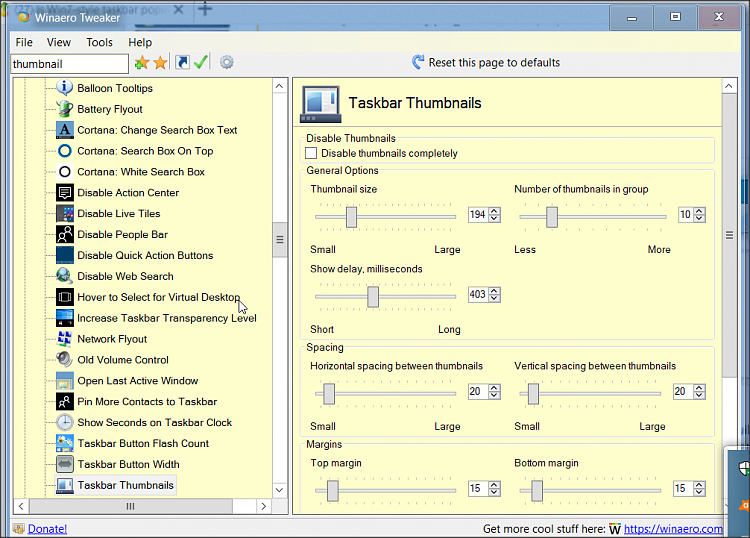Click the Balloon Tooltips info icon
Screen dimensions: 750x538
tap(65, 88)
